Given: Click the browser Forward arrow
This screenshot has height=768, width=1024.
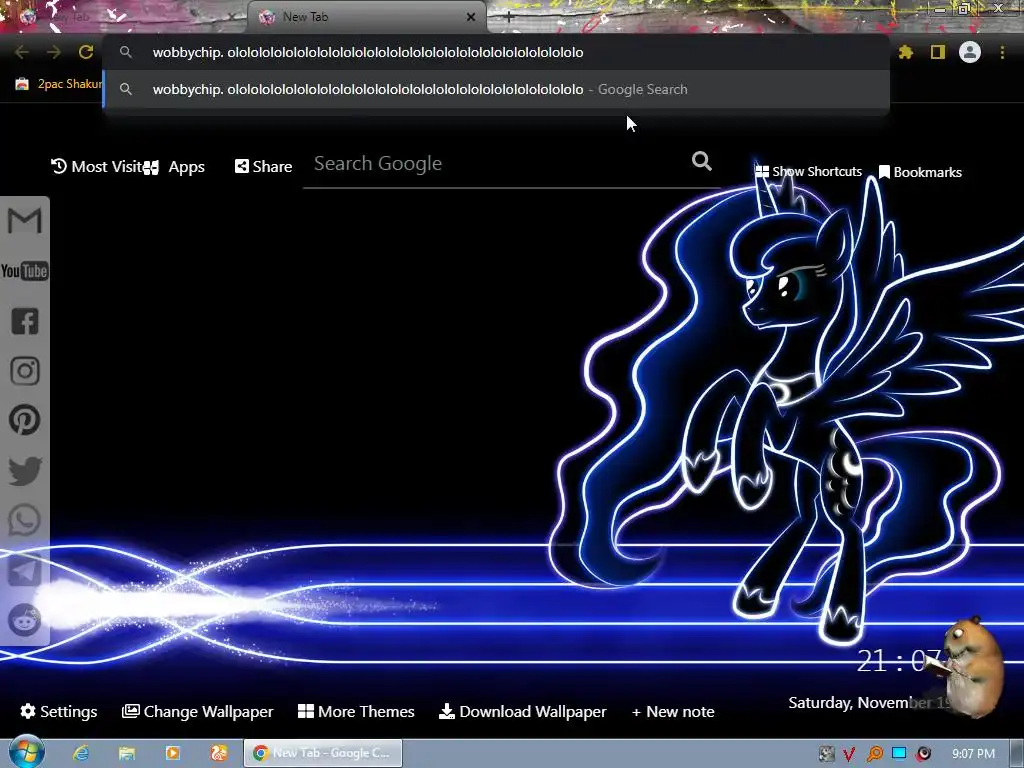Looking at the screenshot, I should coord(54,52).
